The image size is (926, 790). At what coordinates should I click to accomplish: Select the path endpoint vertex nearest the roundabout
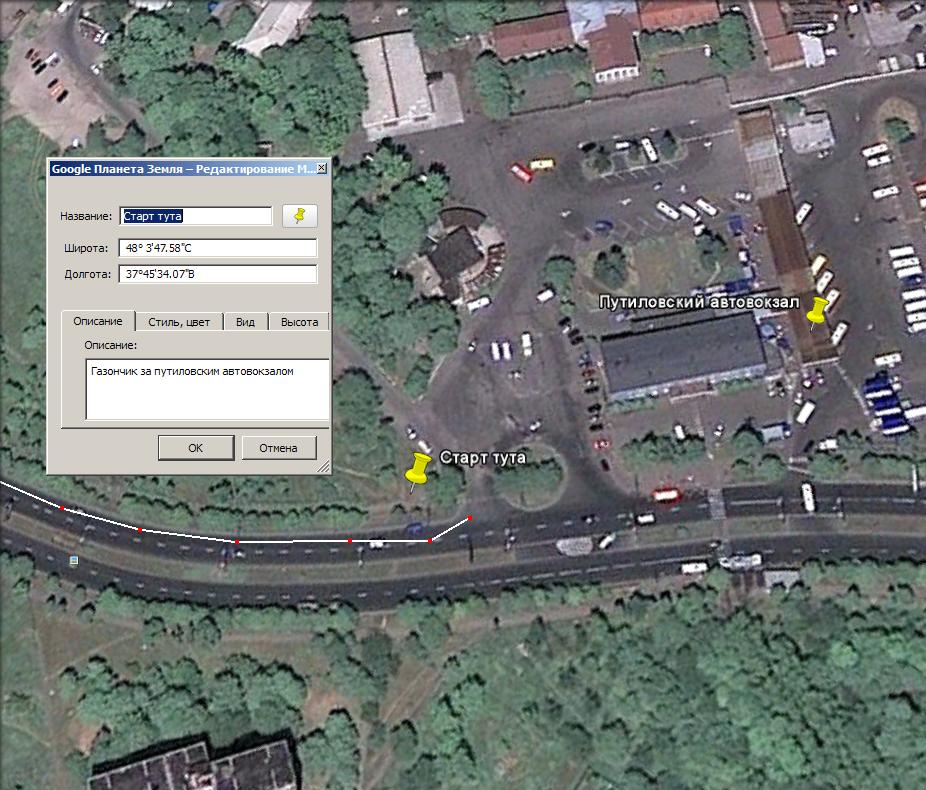tap(470, 518)
